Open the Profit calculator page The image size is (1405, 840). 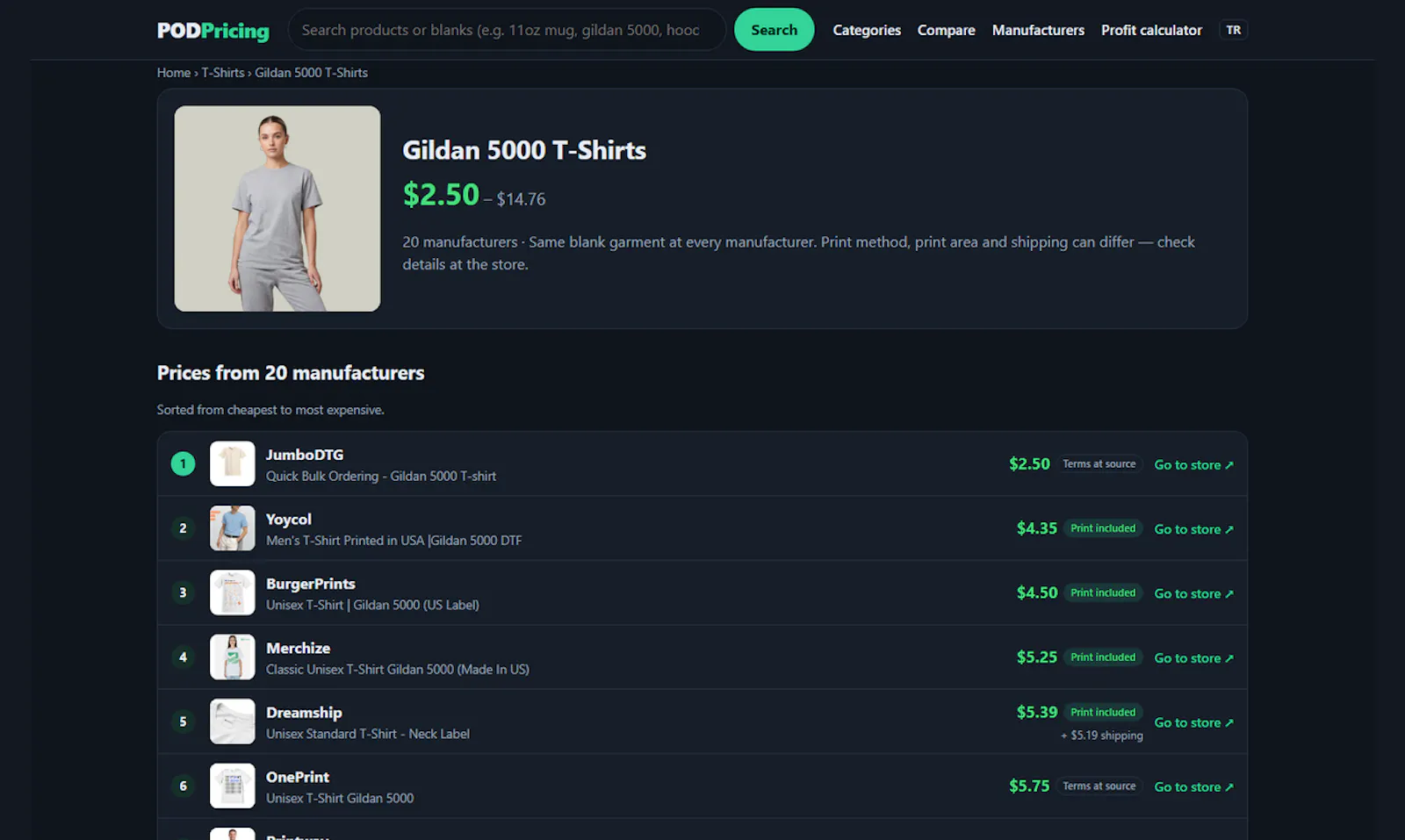(1151, 30)
